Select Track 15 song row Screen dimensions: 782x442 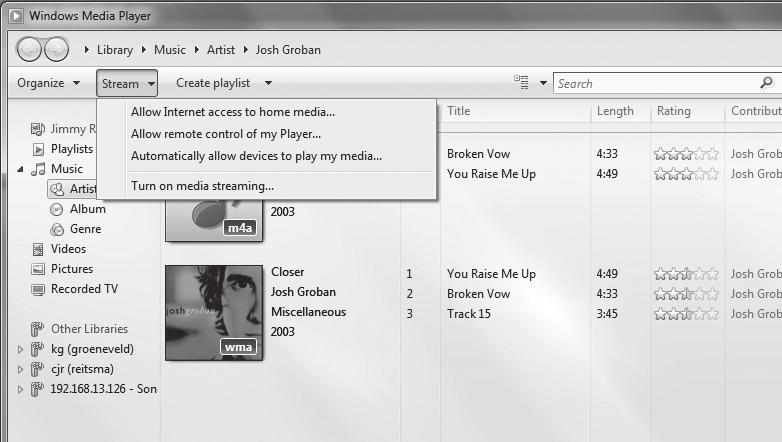point(469,314)
